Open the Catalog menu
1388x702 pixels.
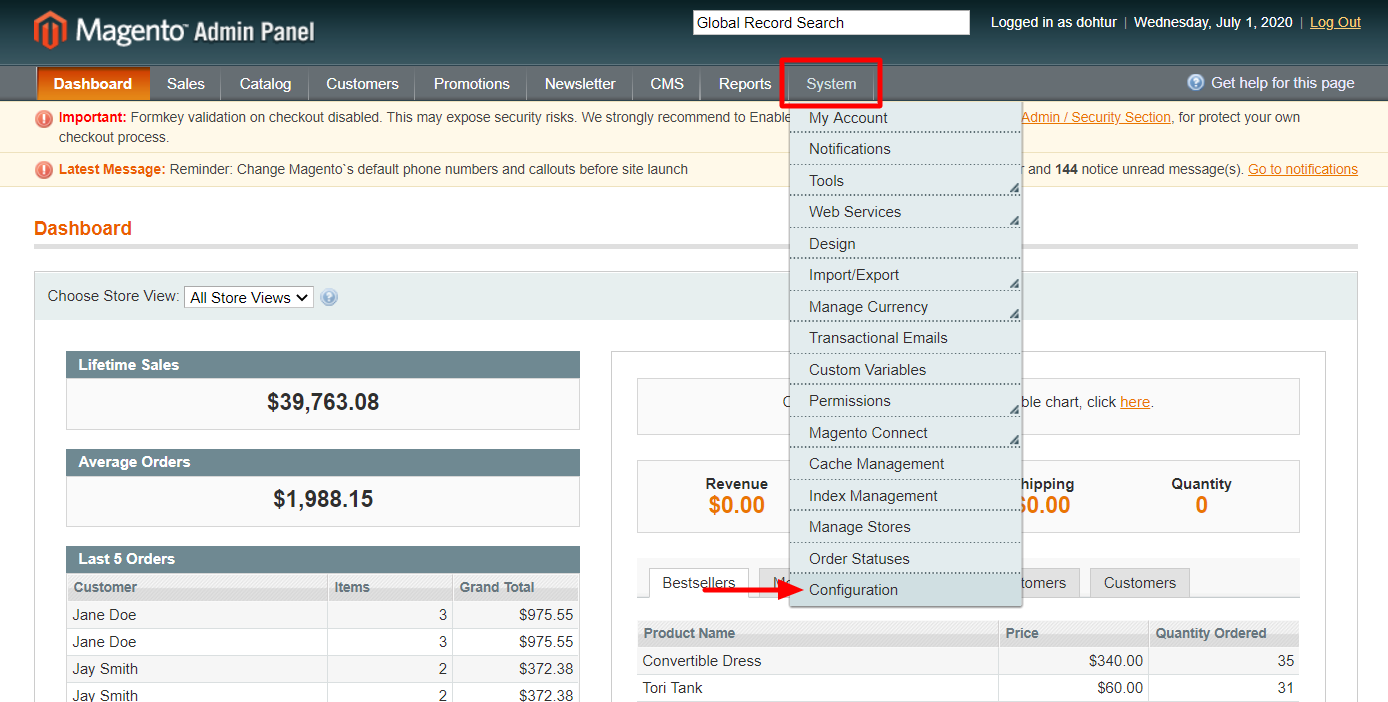pyautogui.click(x=265, y=84)
